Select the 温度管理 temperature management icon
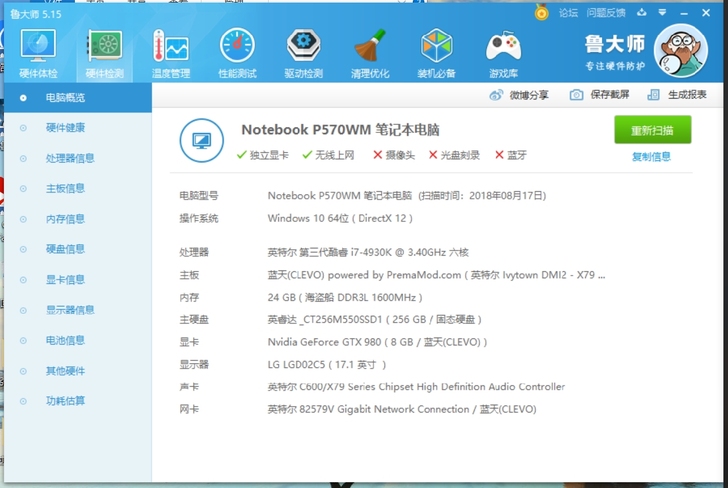Screen dimensions: 728x488 (170, 52)
